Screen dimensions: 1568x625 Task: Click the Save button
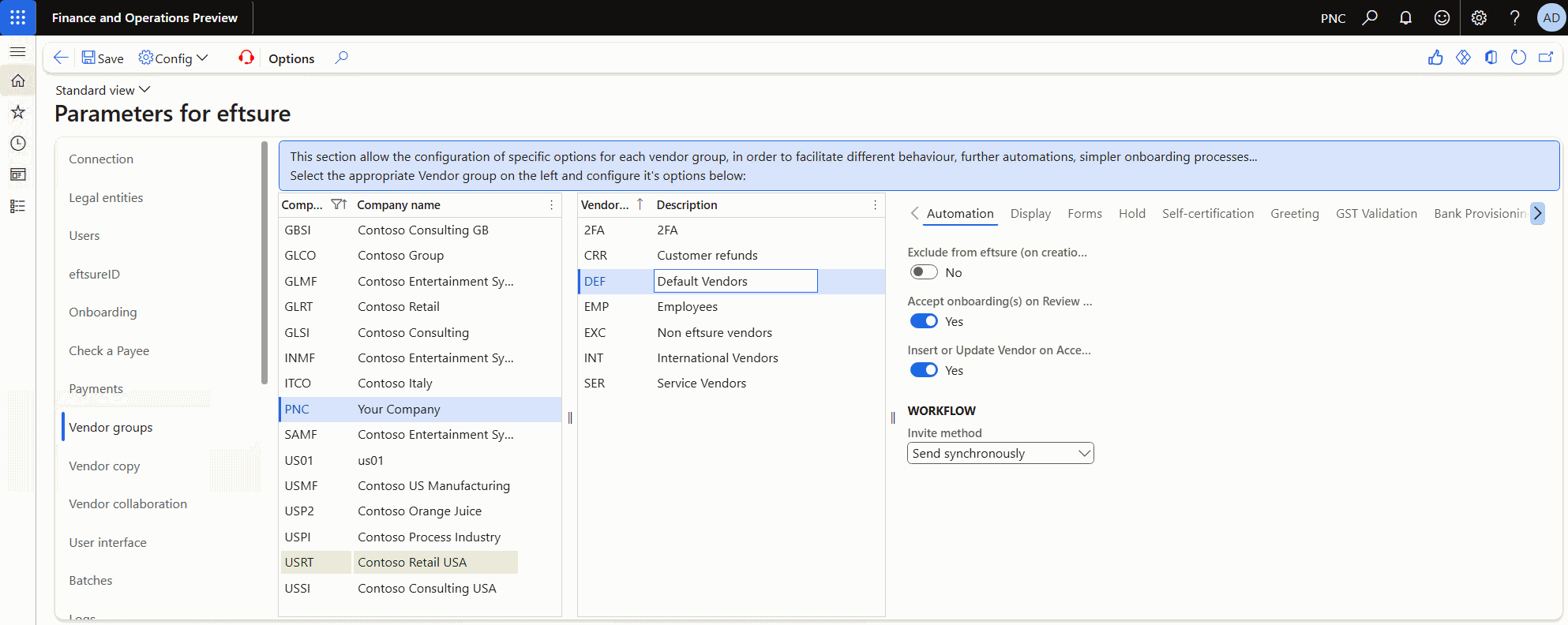pyautogui.click(x=103, y=58)
